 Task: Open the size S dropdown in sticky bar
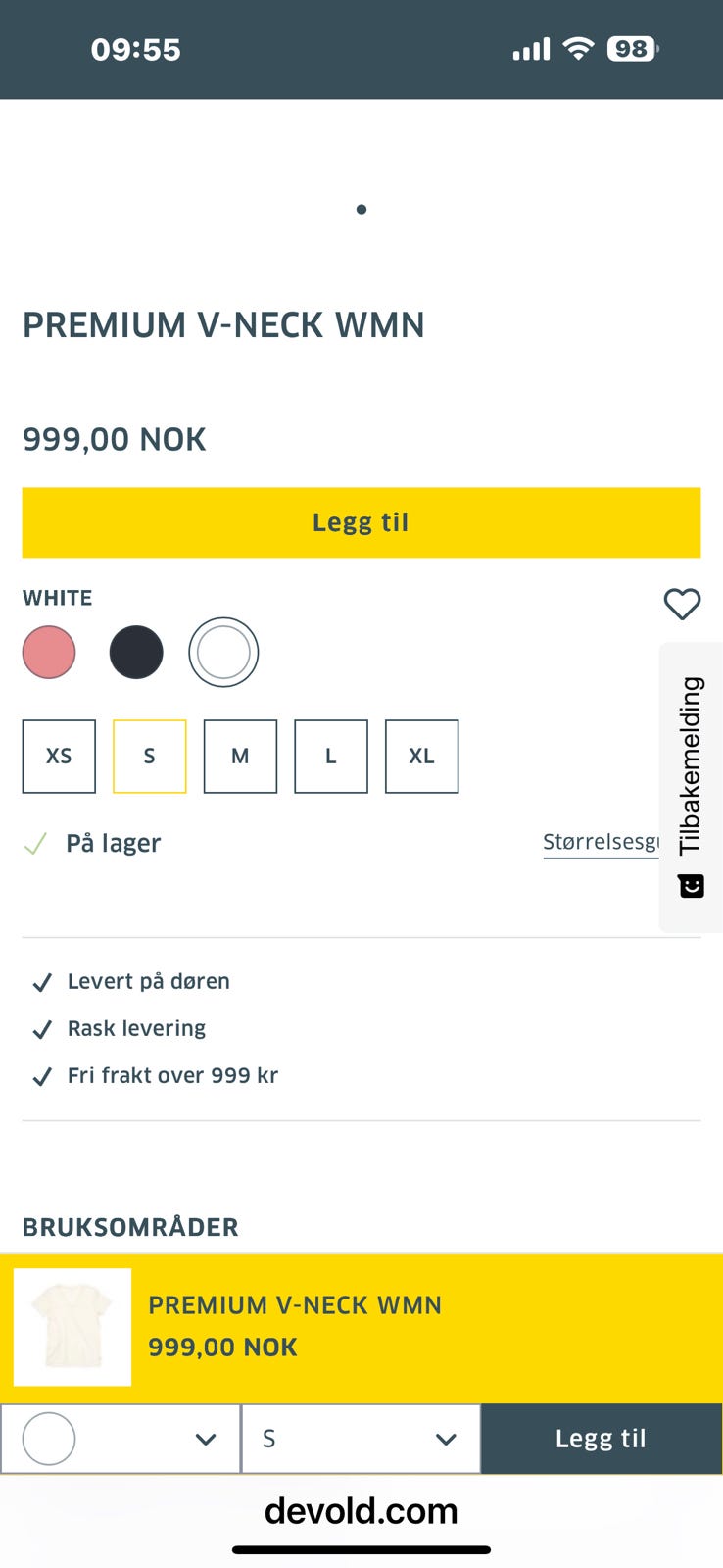361,1439
